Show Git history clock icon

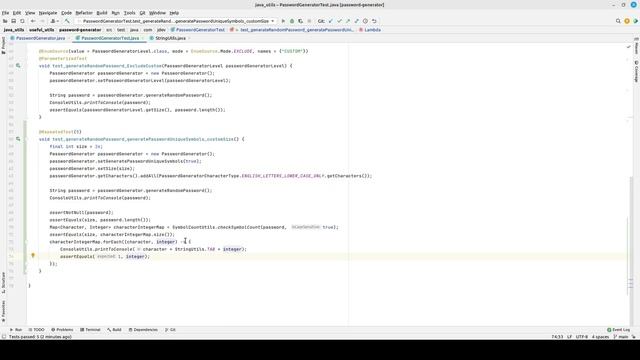(365, 21)
